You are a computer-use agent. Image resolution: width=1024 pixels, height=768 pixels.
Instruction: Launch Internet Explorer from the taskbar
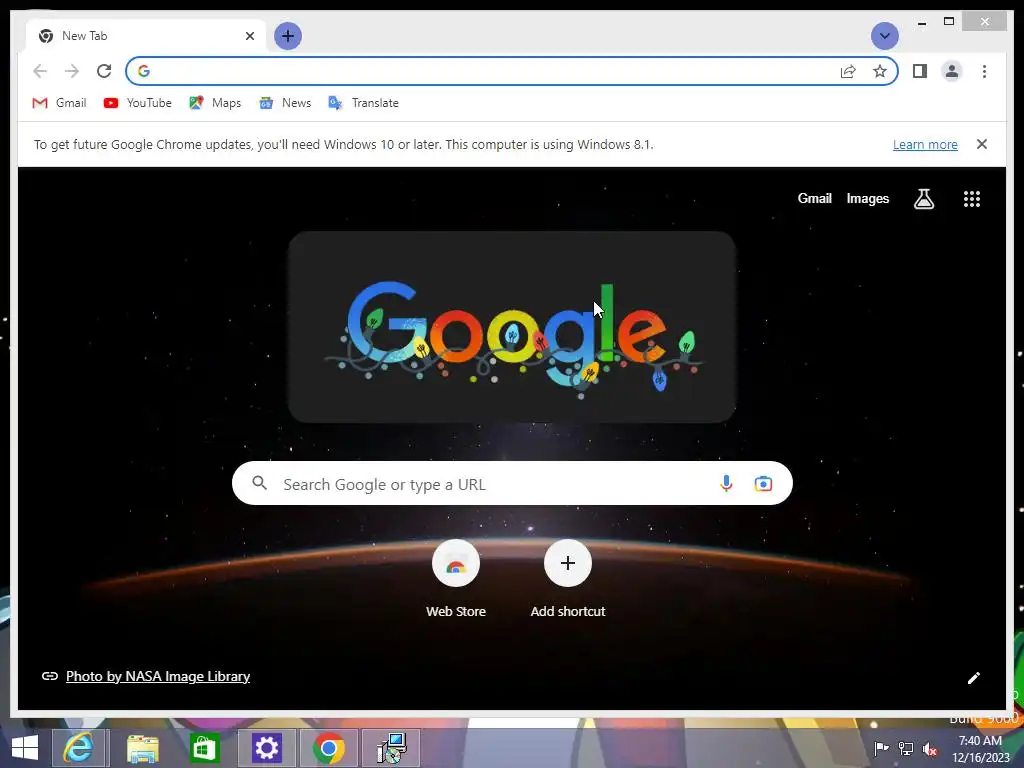click(x=78, y=748)
